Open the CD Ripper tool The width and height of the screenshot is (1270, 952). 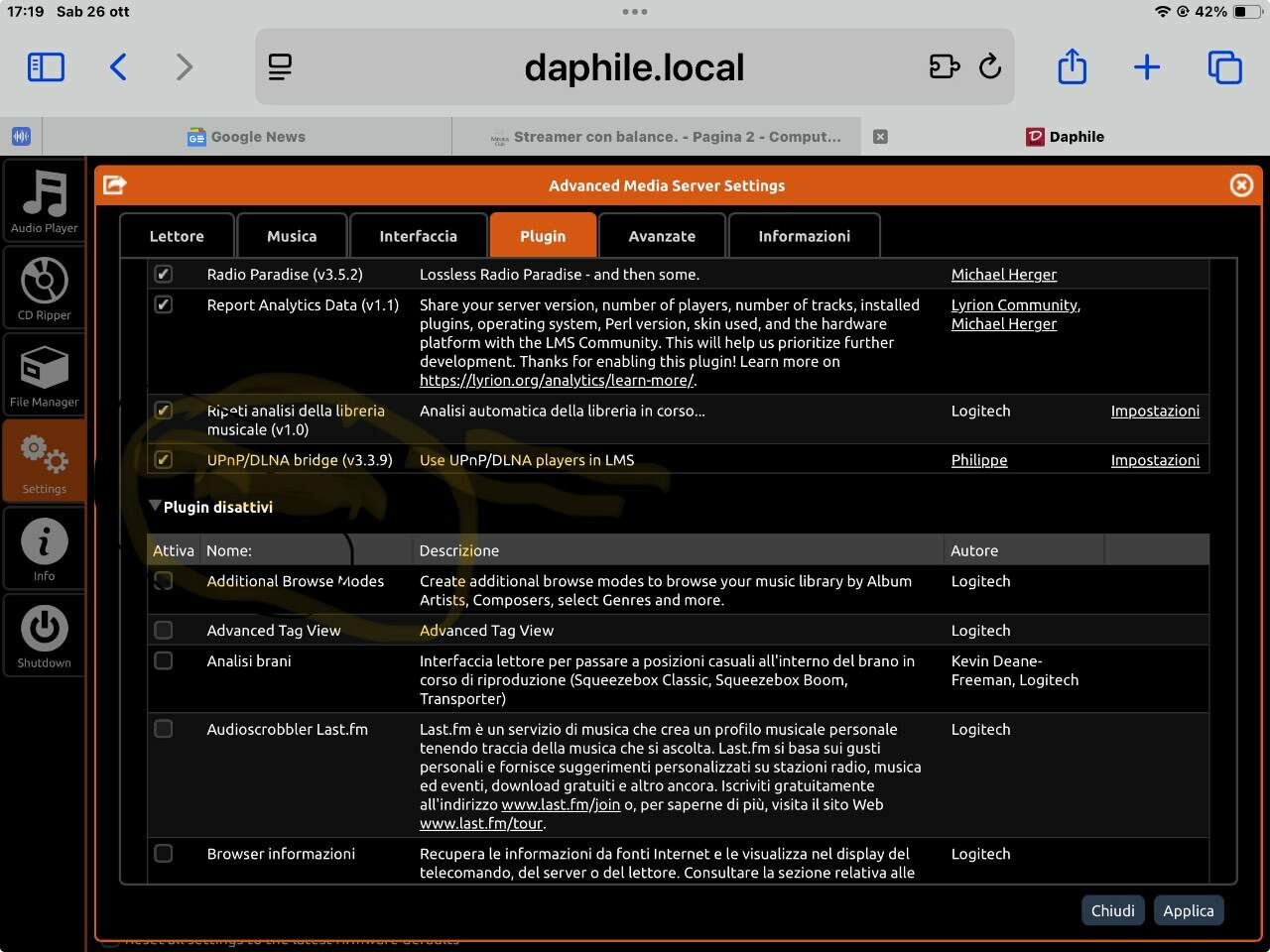[44, 289]
